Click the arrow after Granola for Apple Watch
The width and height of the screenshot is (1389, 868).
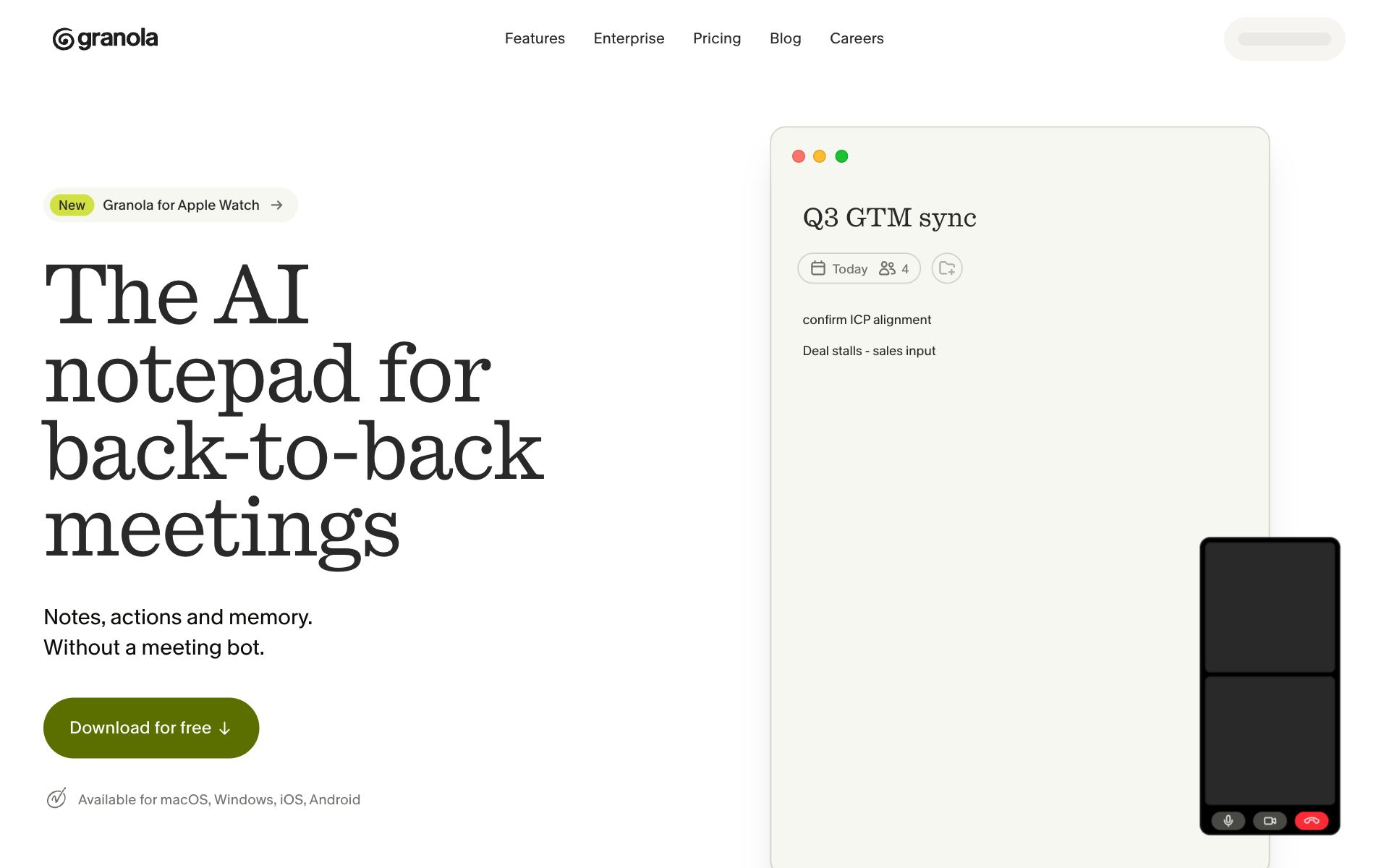(276, 205)
